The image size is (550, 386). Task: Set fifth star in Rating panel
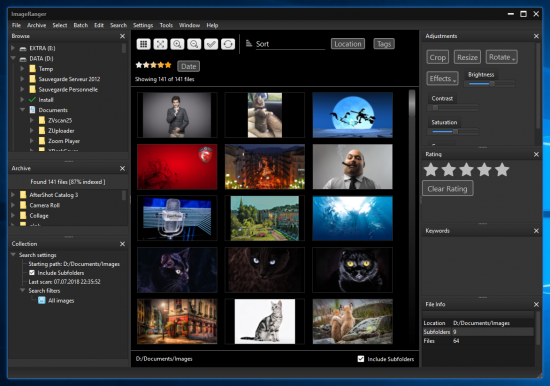pyautogui.click(x=502, y=169)
